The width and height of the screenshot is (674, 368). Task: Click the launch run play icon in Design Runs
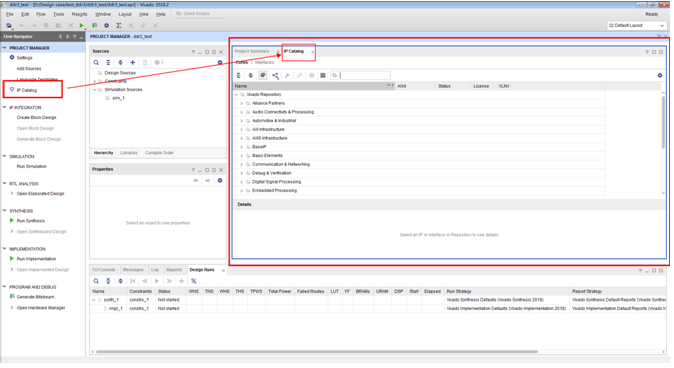click(x=157, y=281)
